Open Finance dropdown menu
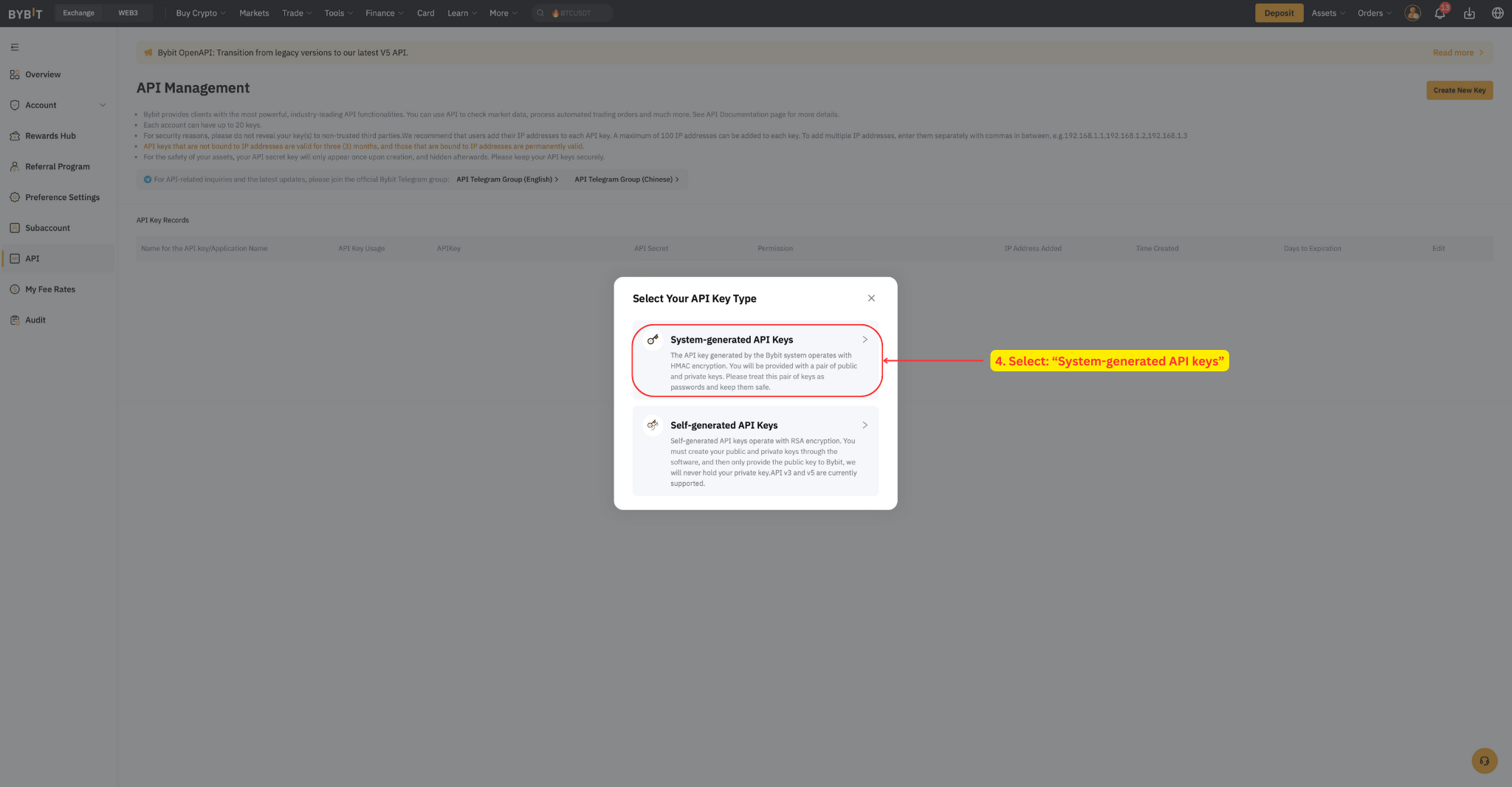The width and height of the screenshot is (1512, 787). click(x=384, y=13)
